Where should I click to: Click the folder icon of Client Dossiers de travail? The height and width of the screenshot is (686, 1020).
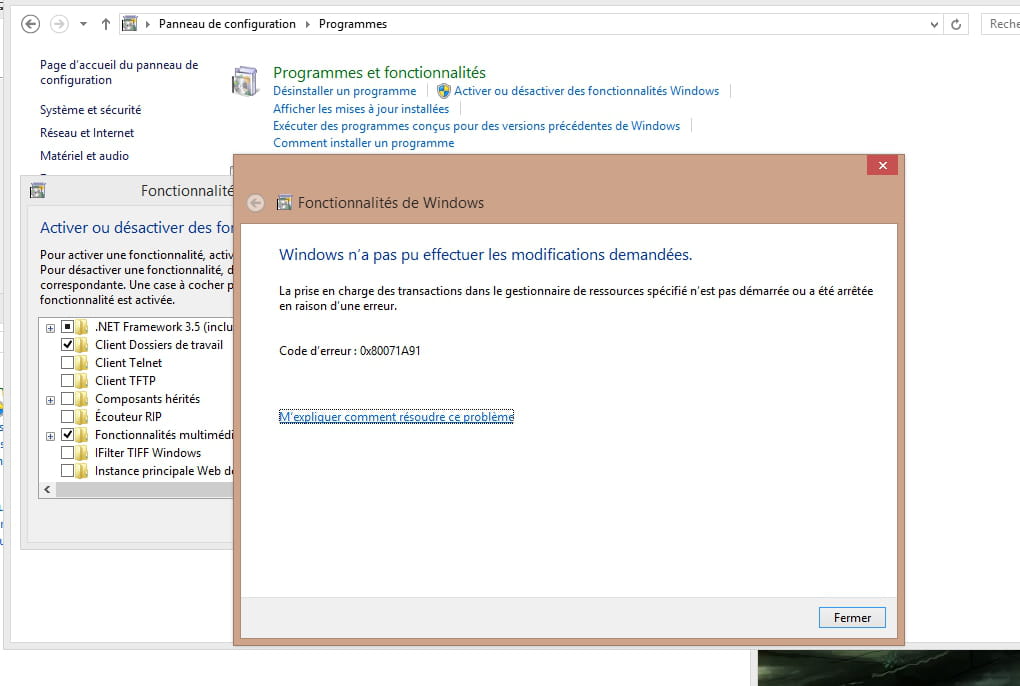click(82, 345)
